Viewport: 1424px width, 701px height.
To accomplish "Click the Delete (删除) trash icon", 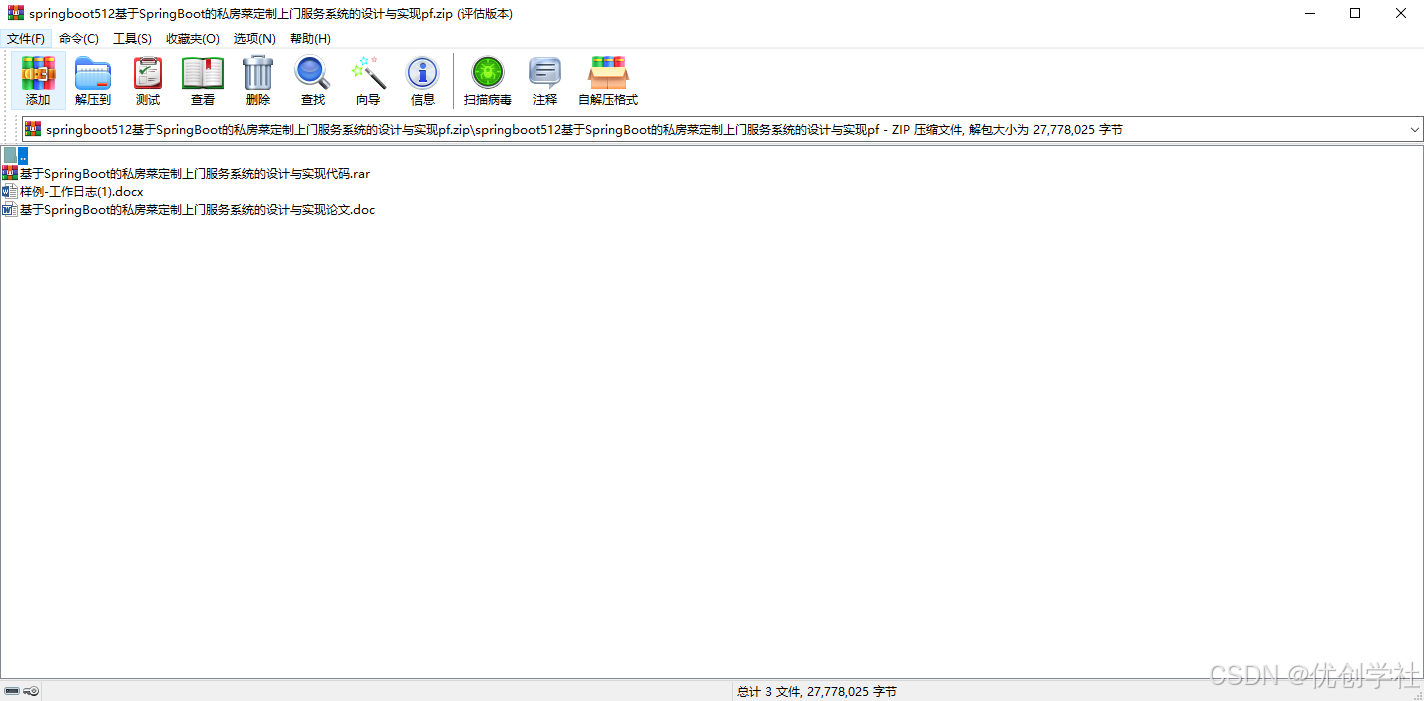I will pos(258,73).
